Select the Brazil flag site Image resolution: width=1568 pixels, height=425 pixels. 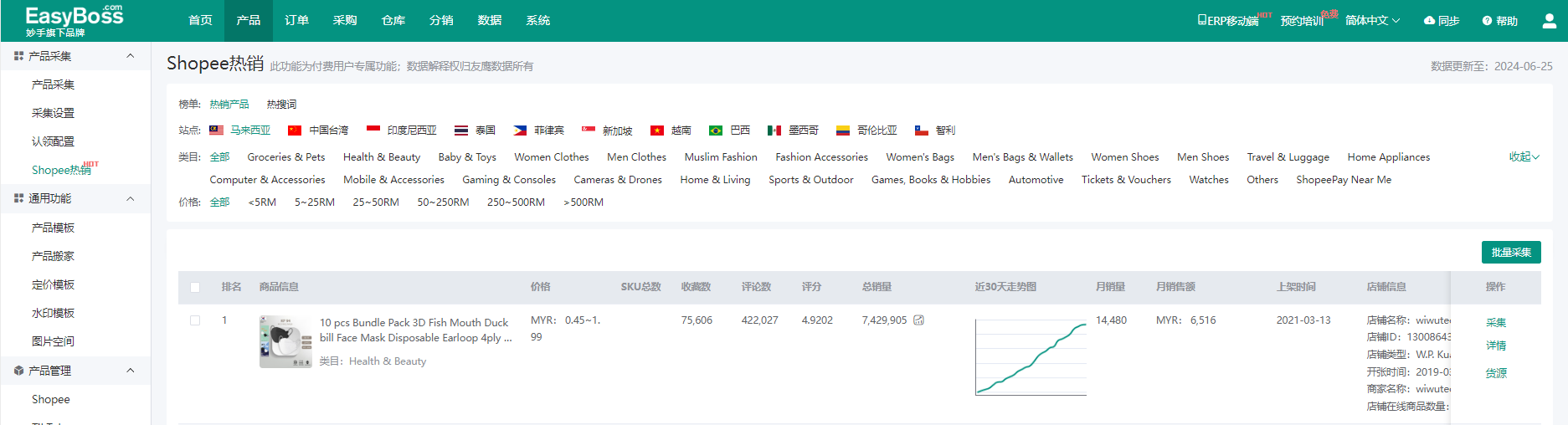coord(716,131)
